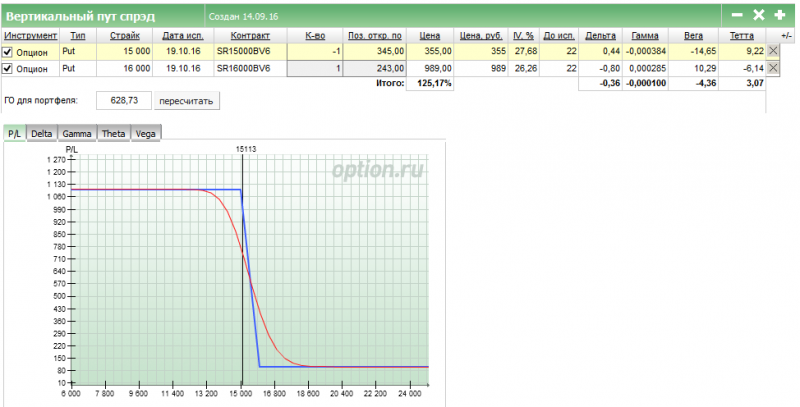Viewport: 800px width, 407px height.
Task: Click the IV value 26,26
Action: pyautogui.click(x=526, y=68)
